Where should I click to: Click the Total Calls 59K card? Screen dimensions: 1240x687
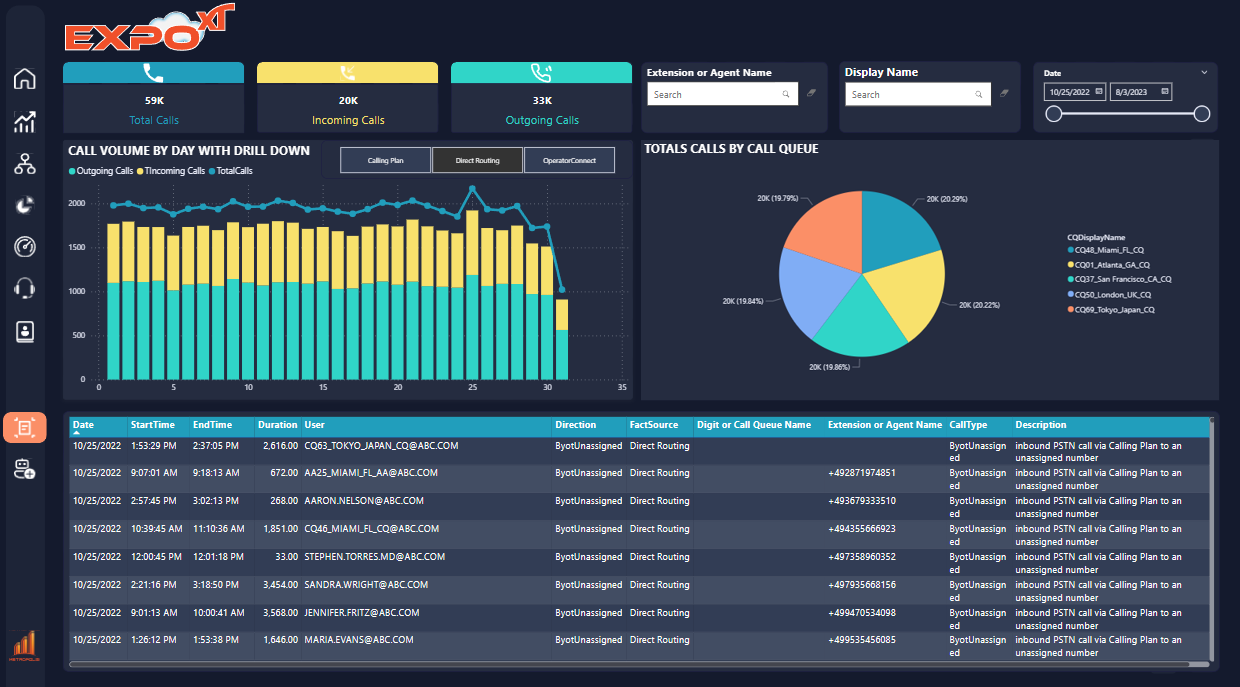click(153, 97)
